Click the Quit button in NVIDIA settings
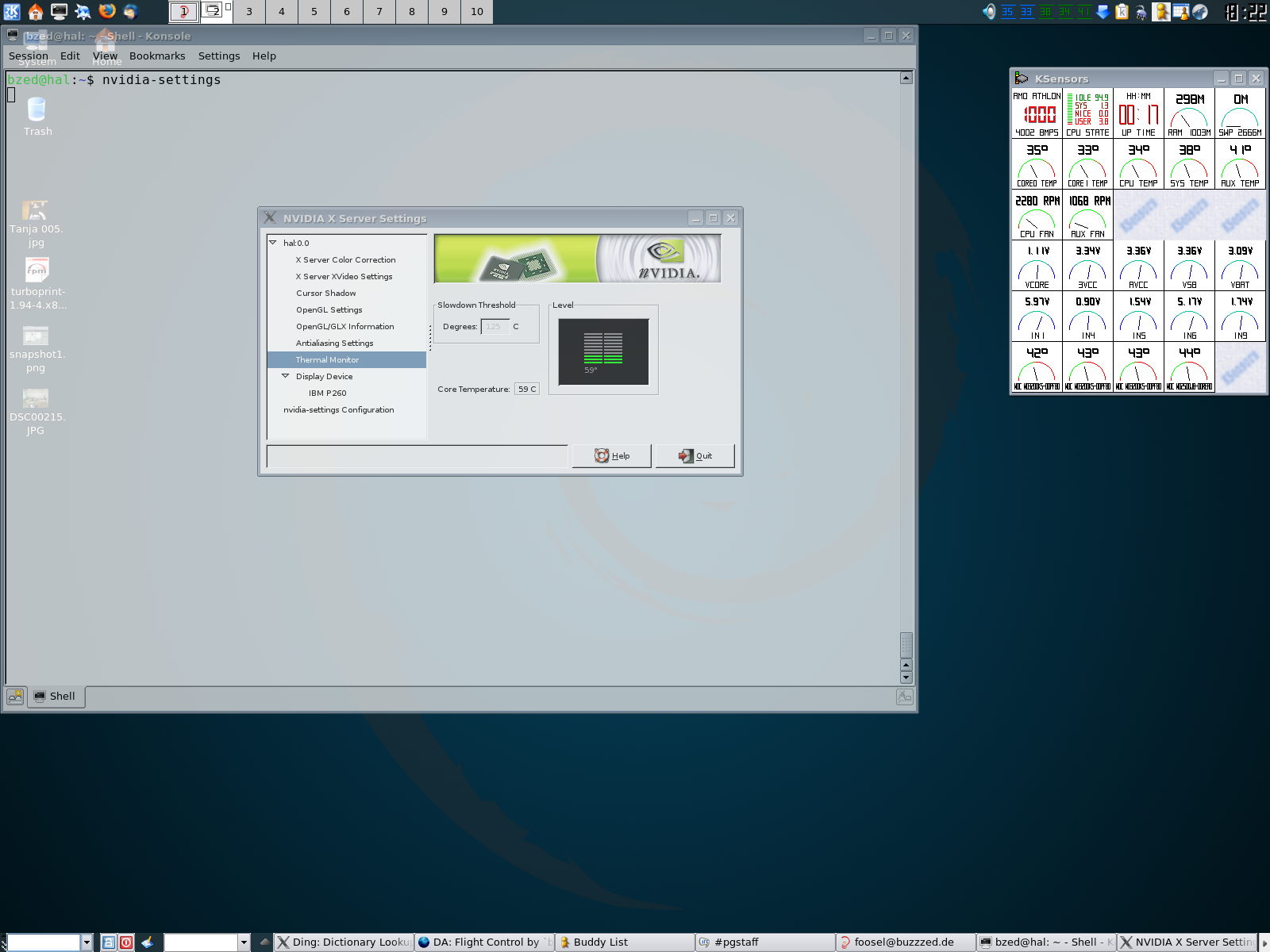The height and width of the screenshot is (952, 1270). [695, 455]
